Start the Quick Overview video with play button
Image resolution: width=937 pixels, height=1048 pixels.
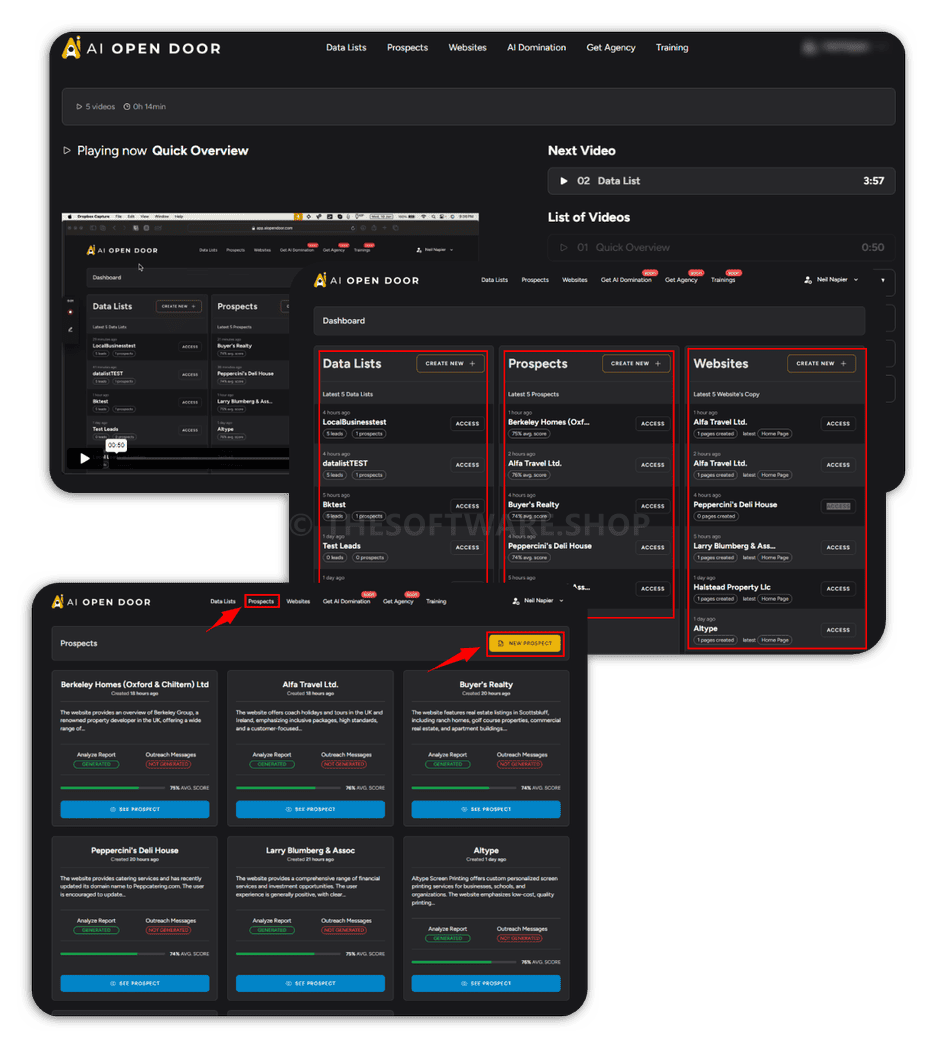tap(84, 458)
